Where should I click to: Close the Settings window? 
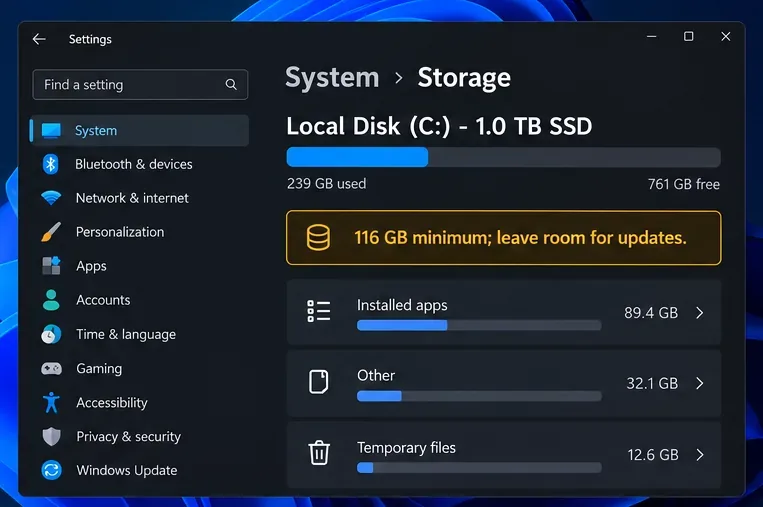[726, 36]
